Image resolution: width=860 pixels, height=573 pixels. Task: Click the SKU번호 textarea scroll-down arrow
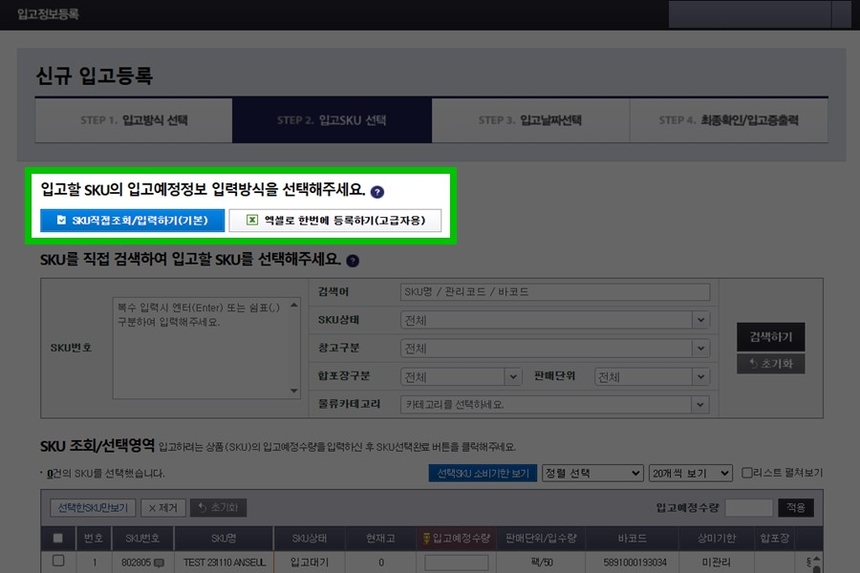(x=294, y=391)
